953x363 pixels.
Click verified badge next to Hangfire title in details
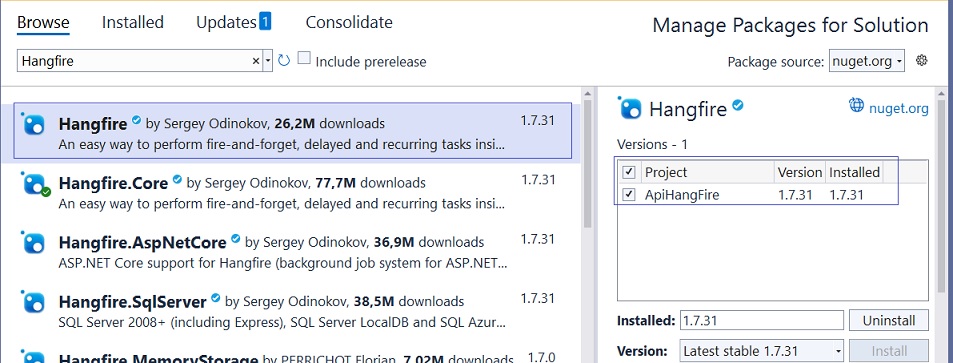(x=738, y=105)
